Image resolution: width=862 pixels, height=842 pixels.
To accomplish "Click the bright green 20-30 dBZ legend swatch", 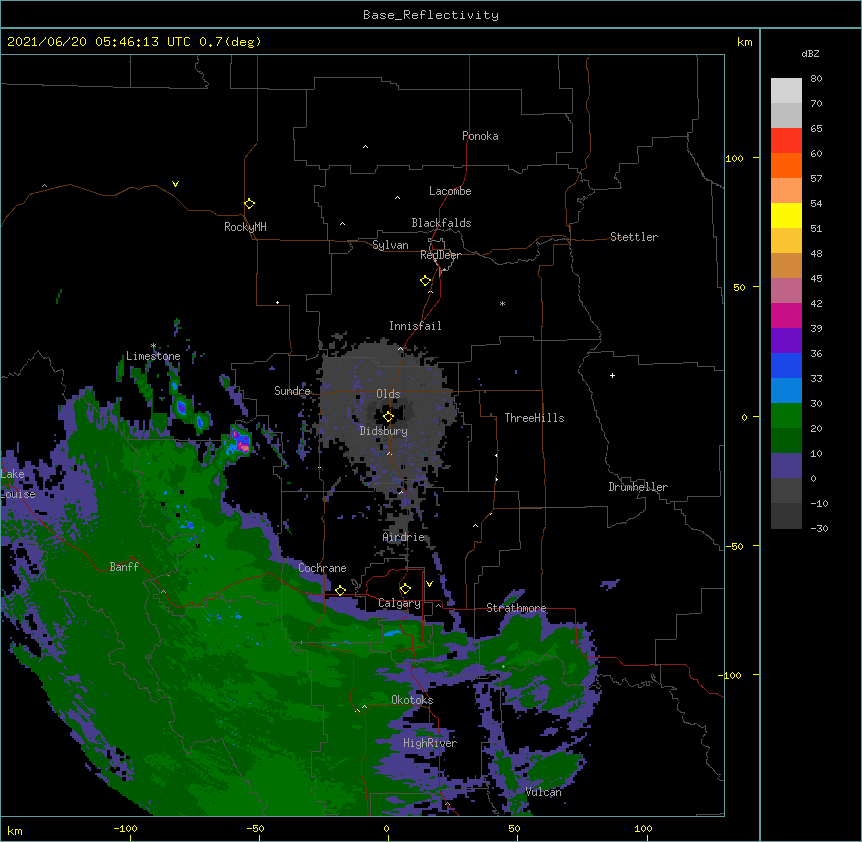I will point(786,416).
